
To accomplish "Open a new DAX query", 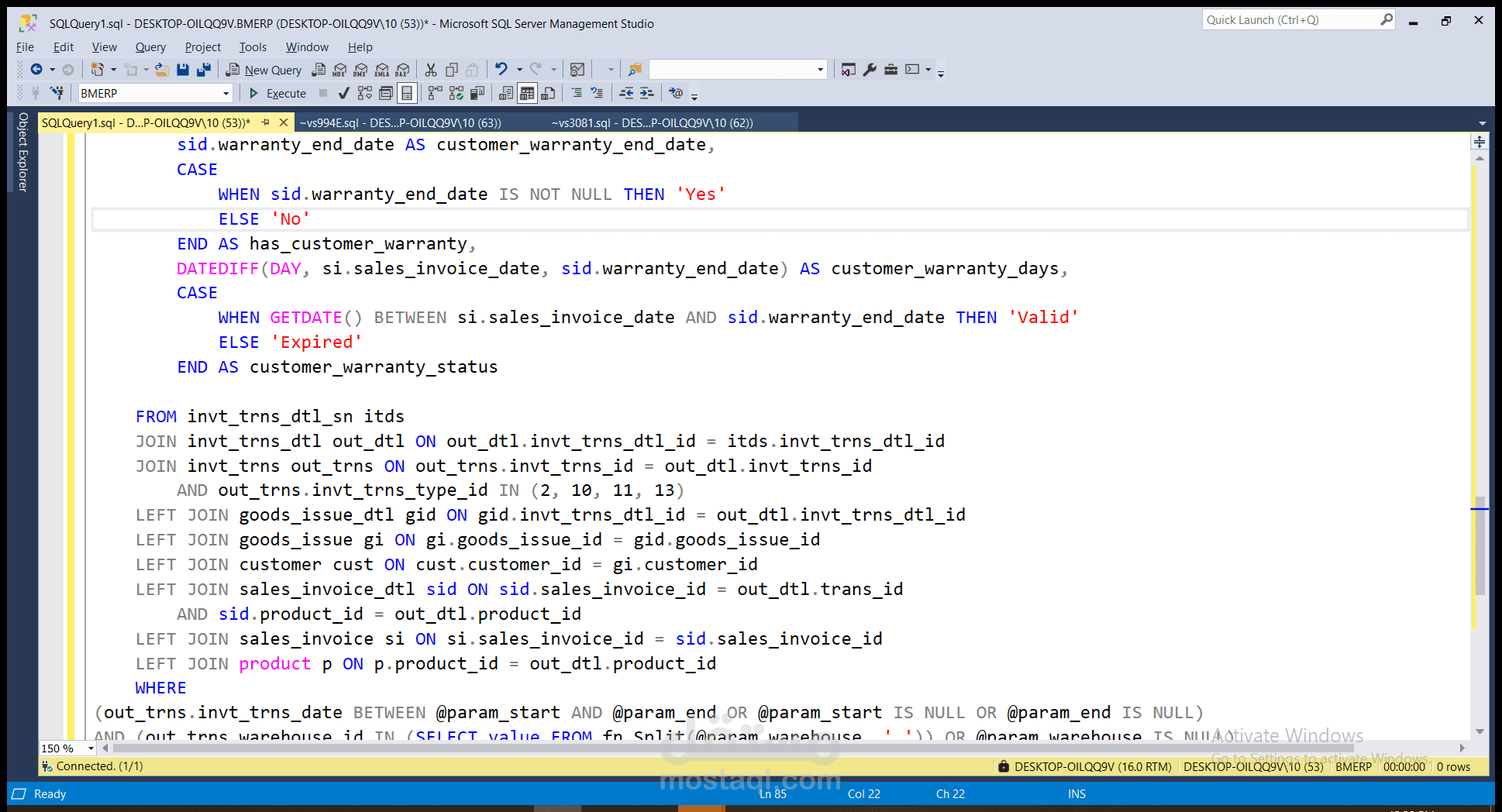I will [403, 70].
